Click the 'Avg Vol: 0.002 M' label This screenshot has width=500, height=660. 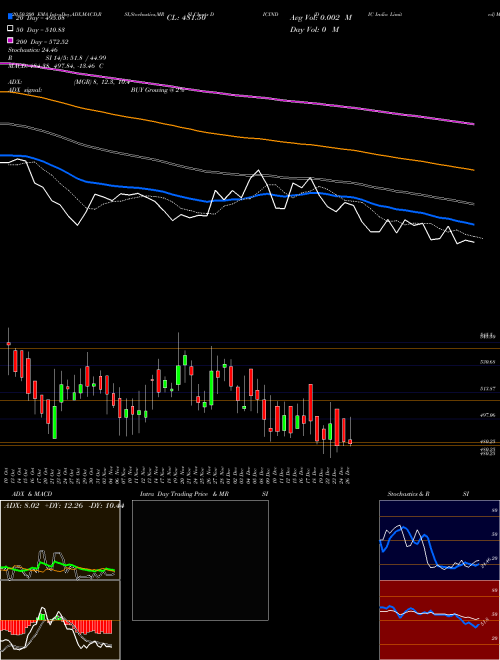321,17
